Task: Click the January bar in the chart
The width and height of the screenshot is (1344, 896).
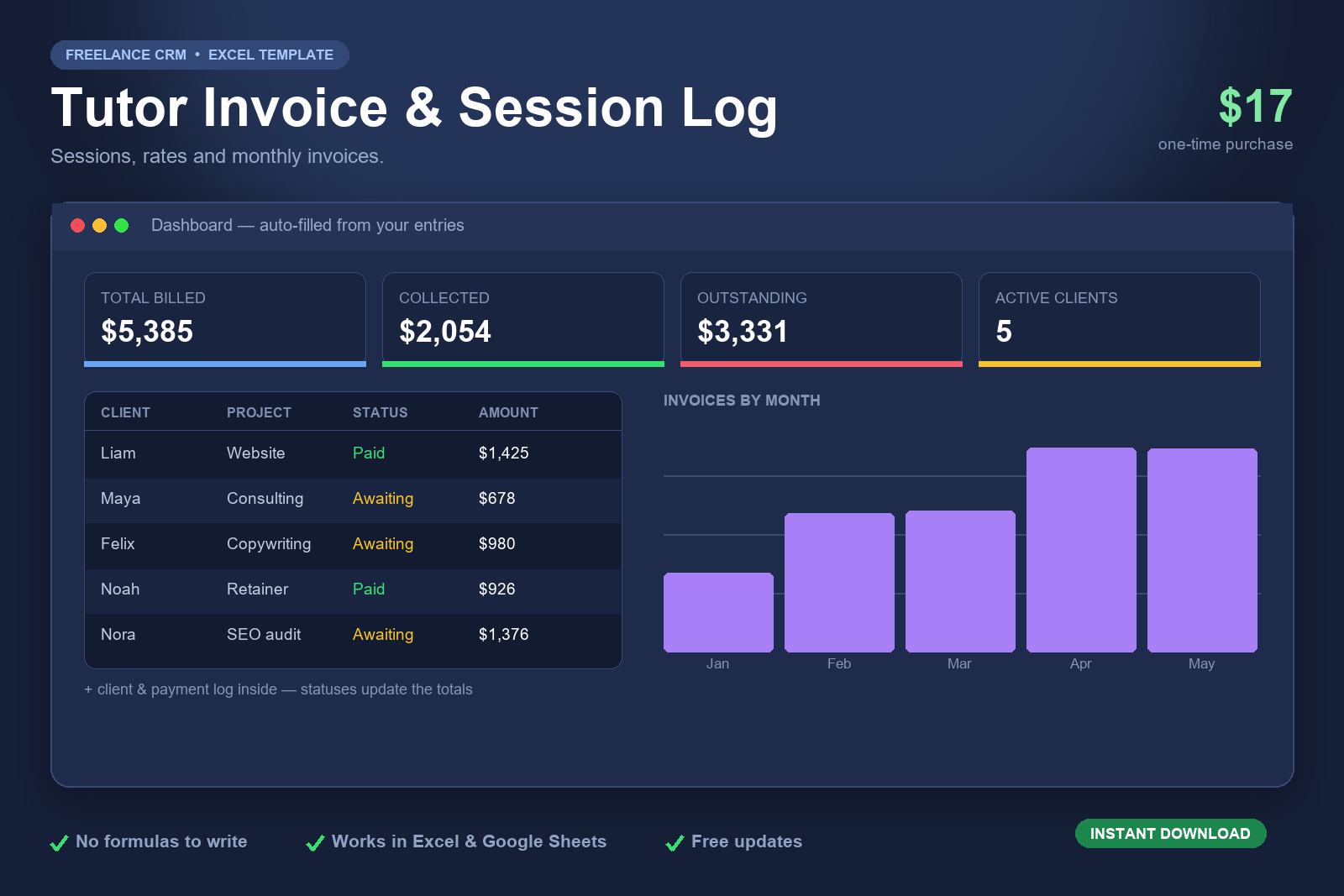Action: (718, 612)
